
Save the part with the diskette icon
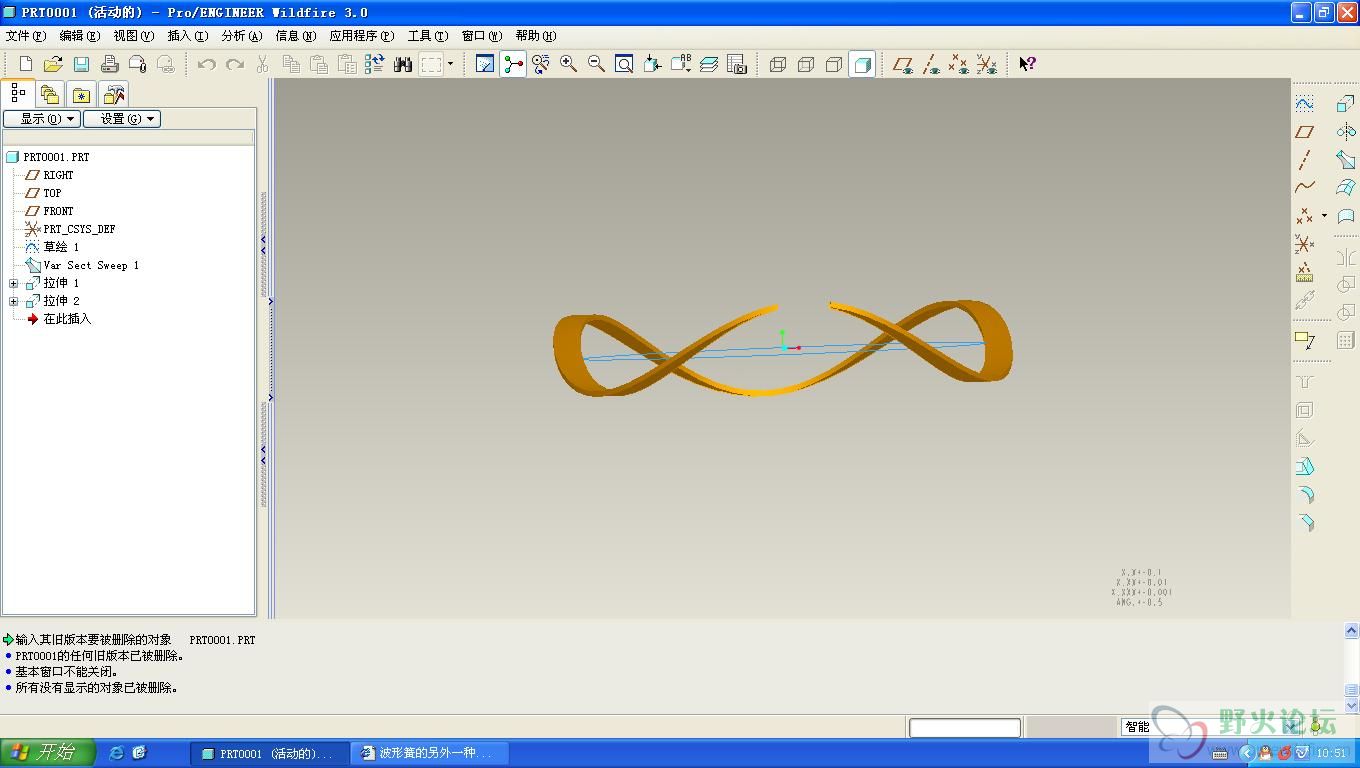pos(81,64)
